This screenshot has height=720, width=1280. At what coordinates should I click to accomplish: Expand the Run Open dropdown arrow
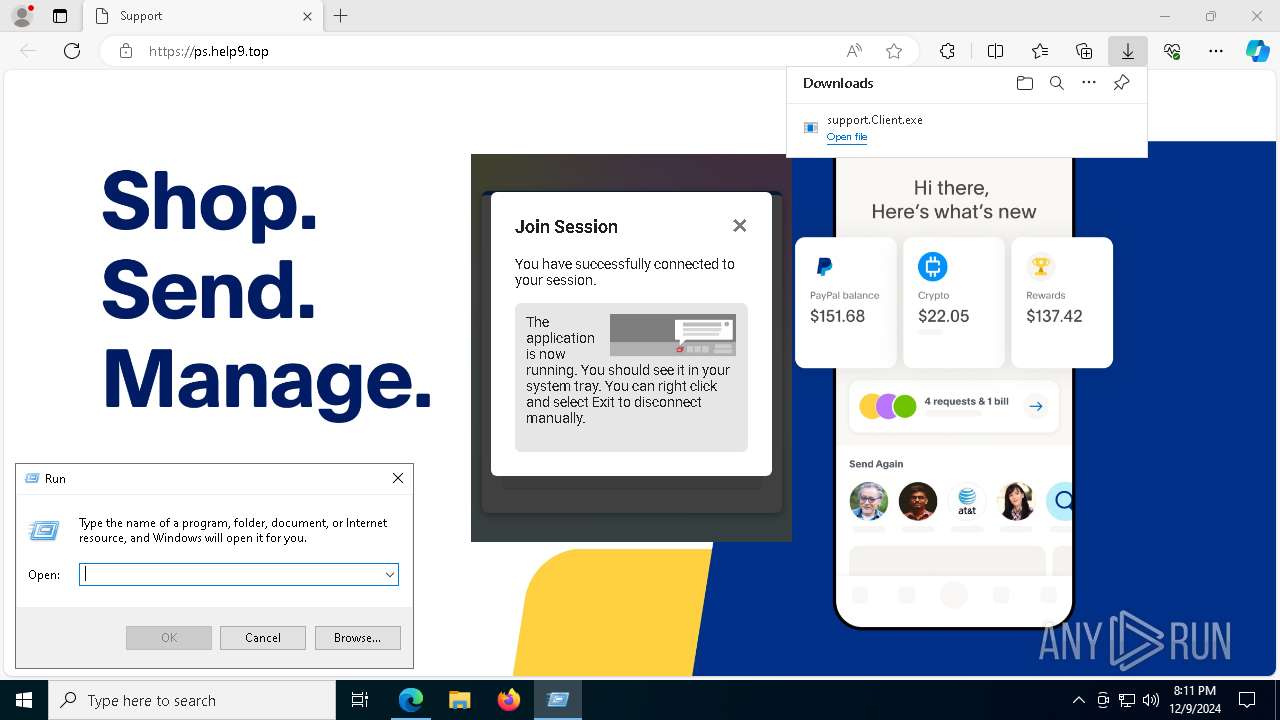point(389,574)
